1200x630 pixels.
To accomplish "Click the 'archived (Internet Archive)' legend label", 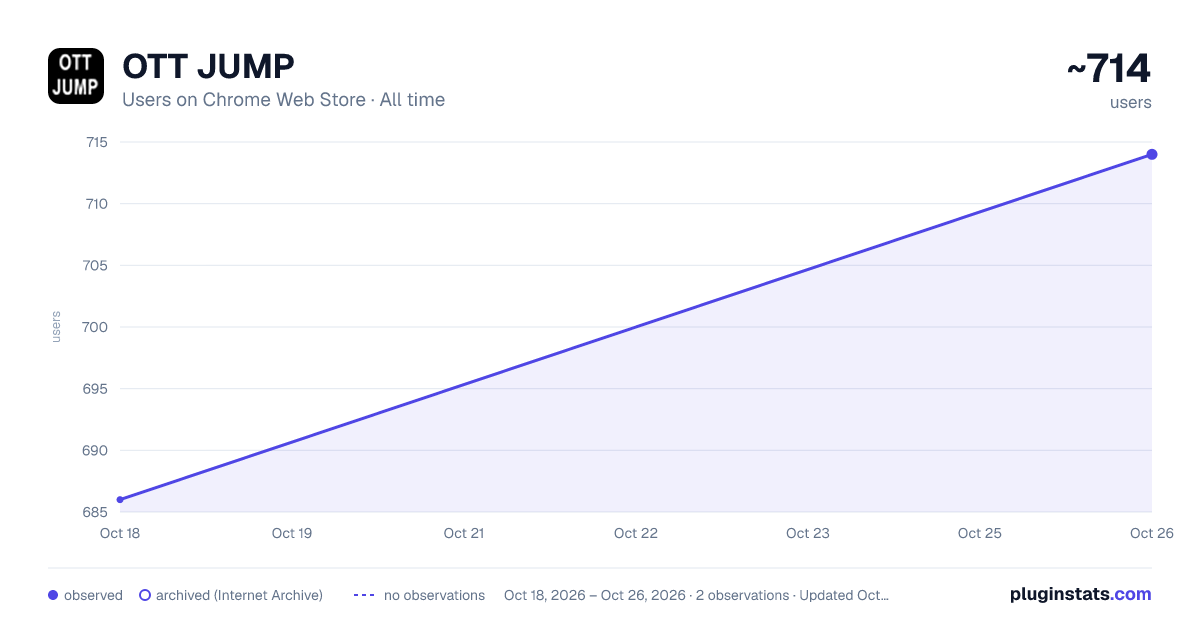I will point(239,595).
